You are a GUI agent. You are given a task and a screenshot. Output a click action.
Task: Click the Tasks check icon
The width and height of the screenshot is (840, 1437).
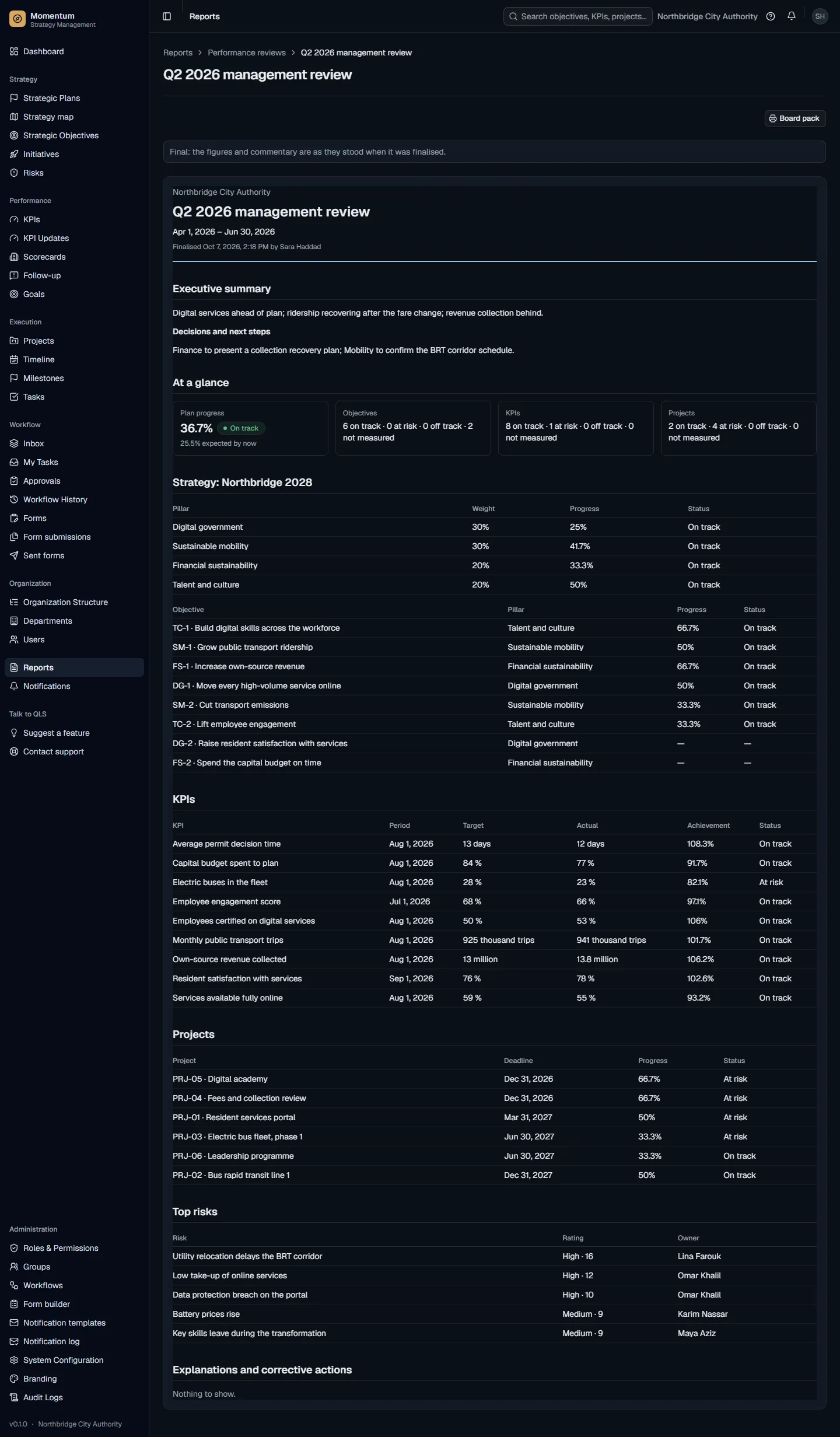(14, 397)
